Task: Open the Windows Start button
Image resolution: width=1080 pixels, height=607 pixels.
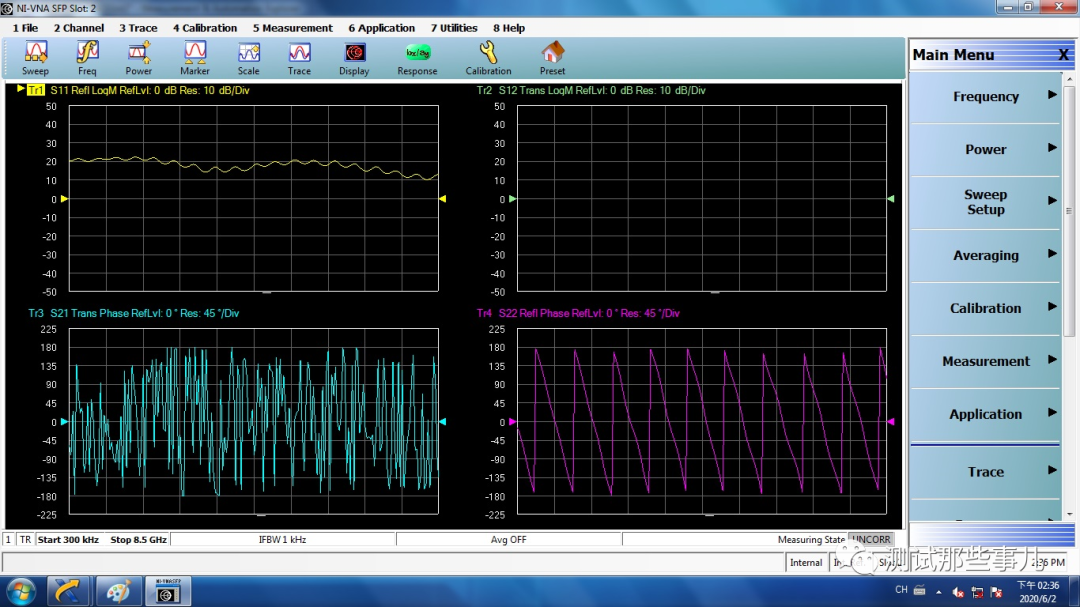Action: (21, 592)
